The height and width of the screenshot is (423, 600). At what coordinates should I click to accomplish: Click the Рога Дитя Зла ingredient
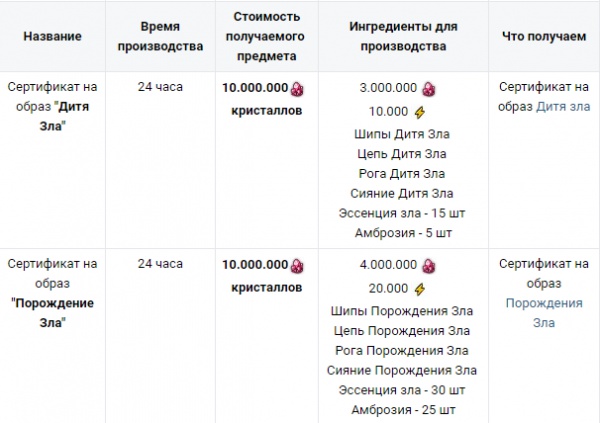(x=402, y=173)
